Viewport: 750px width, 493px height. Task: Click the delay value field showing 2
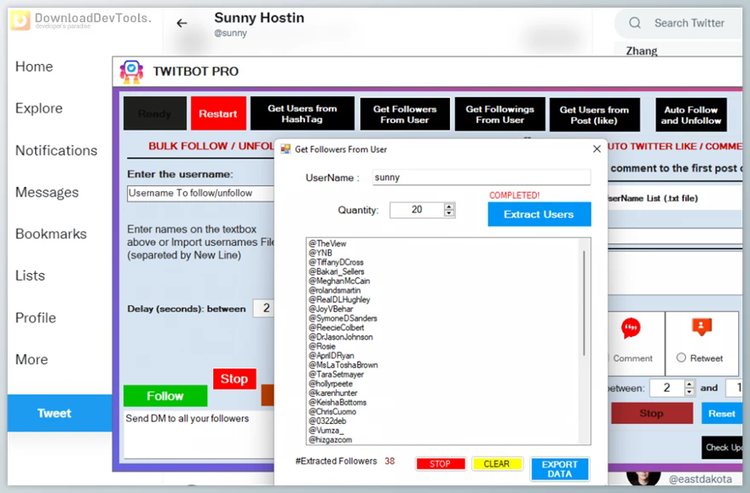(264, 308)
